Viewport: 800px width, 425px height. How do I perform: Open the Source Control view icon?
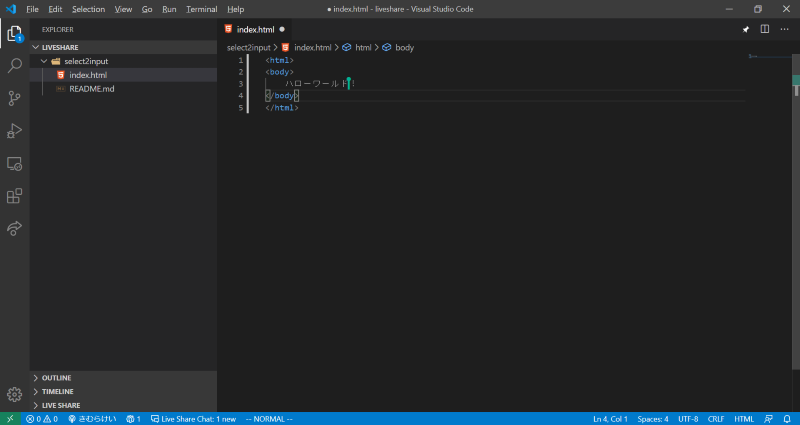[x=14, y=98]
